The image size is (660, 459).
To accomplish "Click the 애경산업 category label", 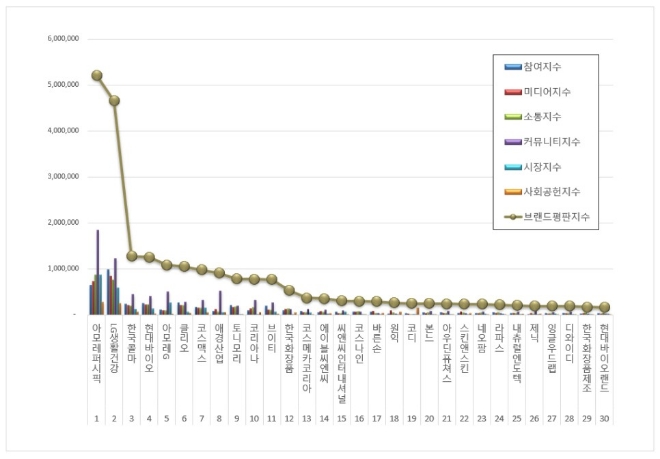I will (219, 342).
